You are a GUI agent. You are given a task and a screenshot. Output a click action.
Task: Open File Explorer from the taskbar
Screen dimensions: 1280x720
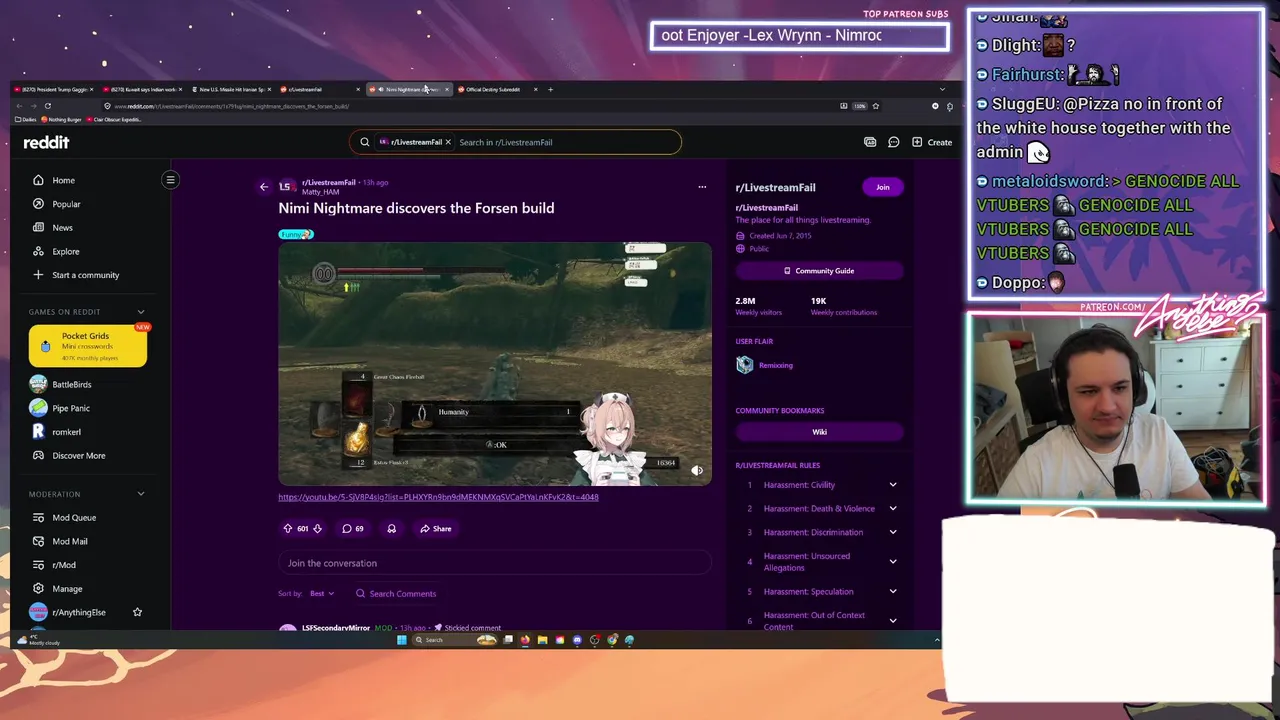click(543, 640)
